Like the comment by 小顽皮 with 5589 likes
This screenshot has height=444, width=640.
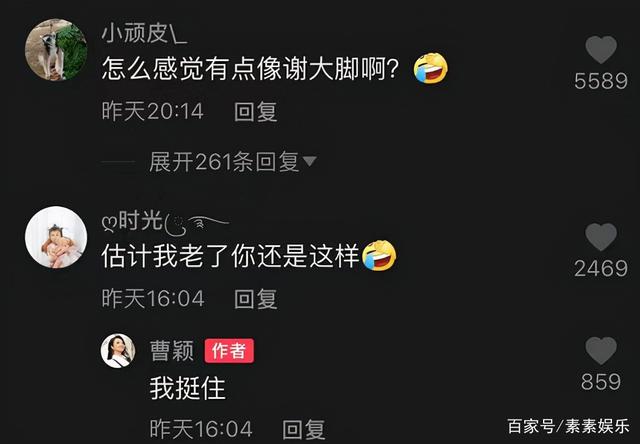(x=601, y=49)
